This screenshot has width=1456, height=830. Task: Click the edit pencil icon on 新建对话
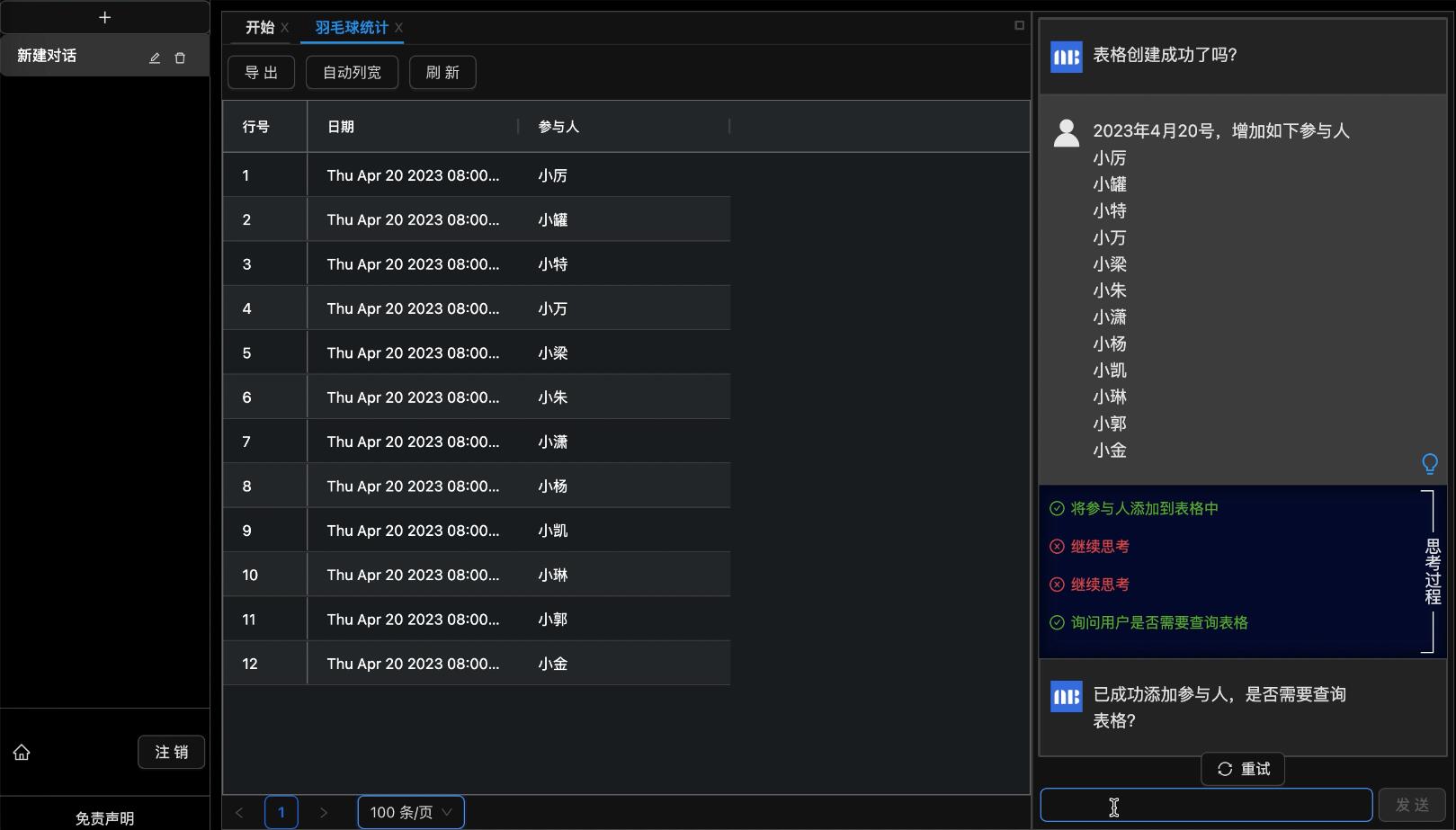(155, 58)
